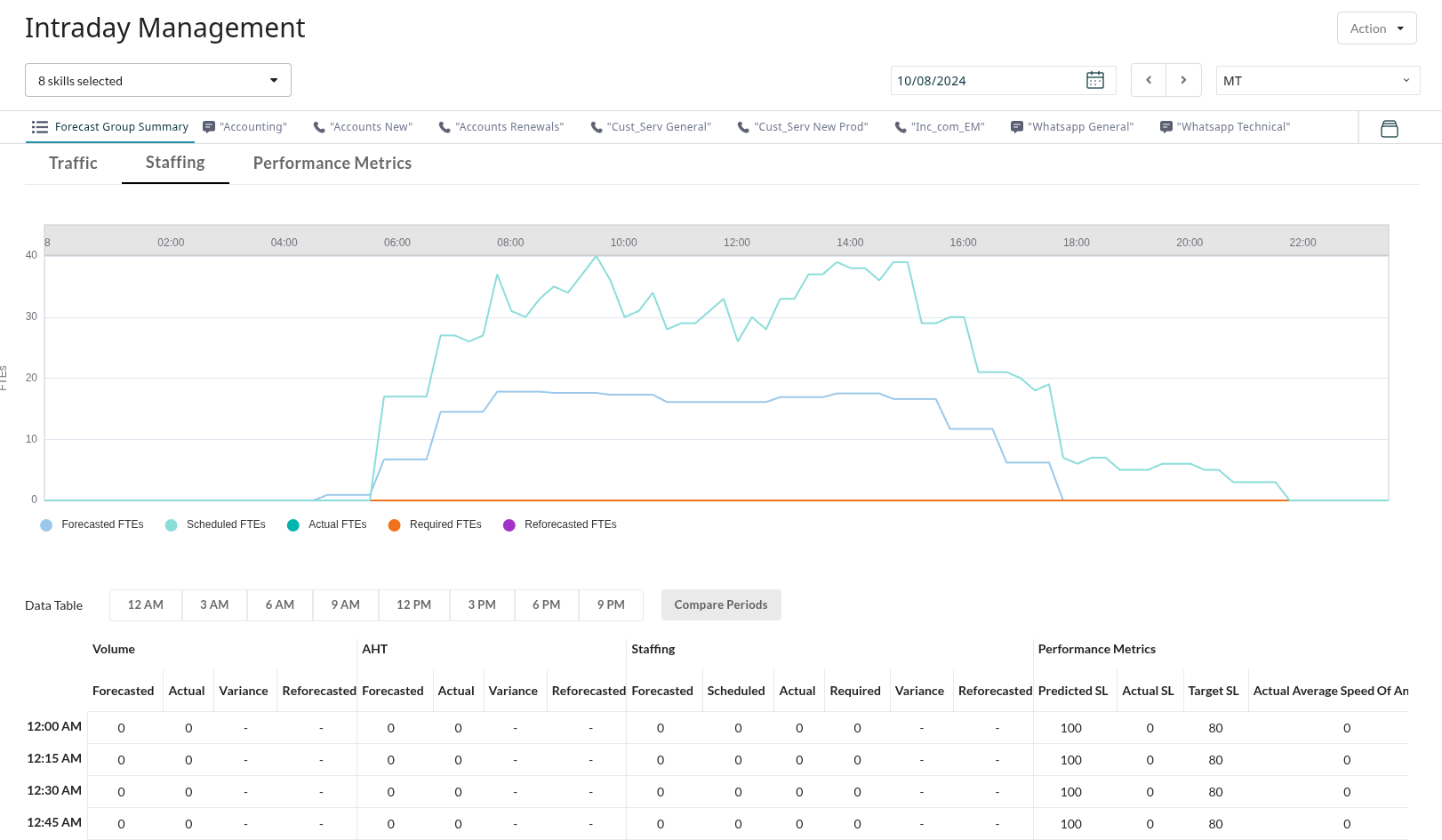
Task: Switch to the Performance Metrics tab
Action: 332,163
